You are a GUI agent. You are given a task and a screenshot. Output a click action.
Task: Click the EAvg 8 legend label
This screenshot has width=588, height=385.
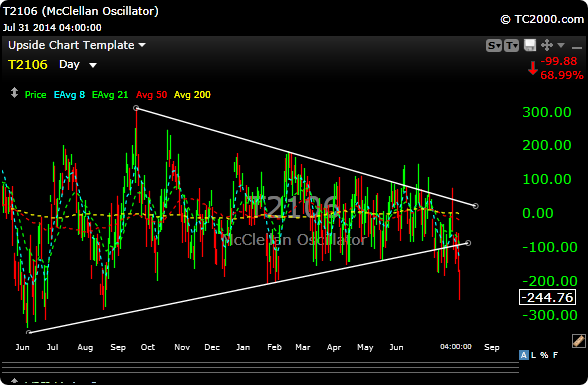click(69, 94)
